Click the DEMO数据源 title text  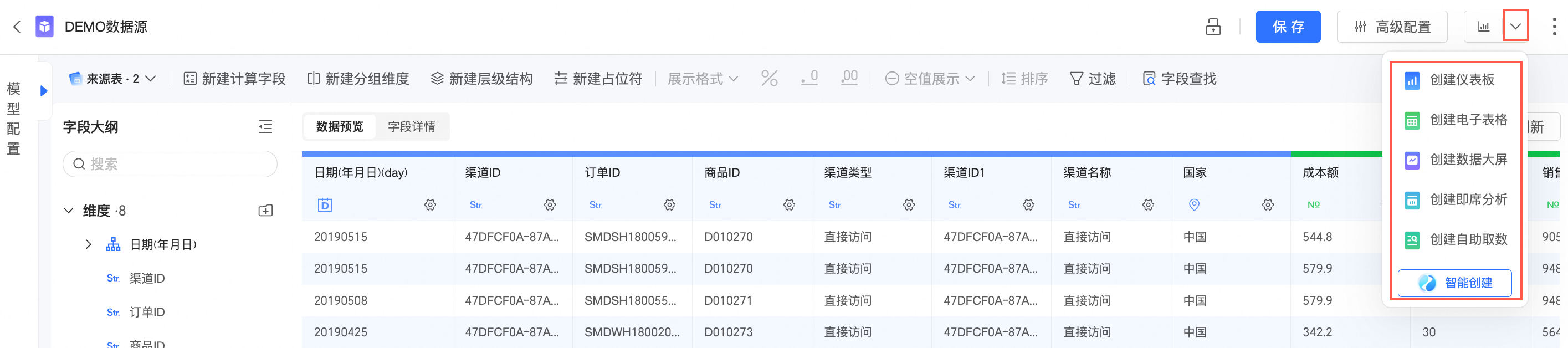(106, 27)
